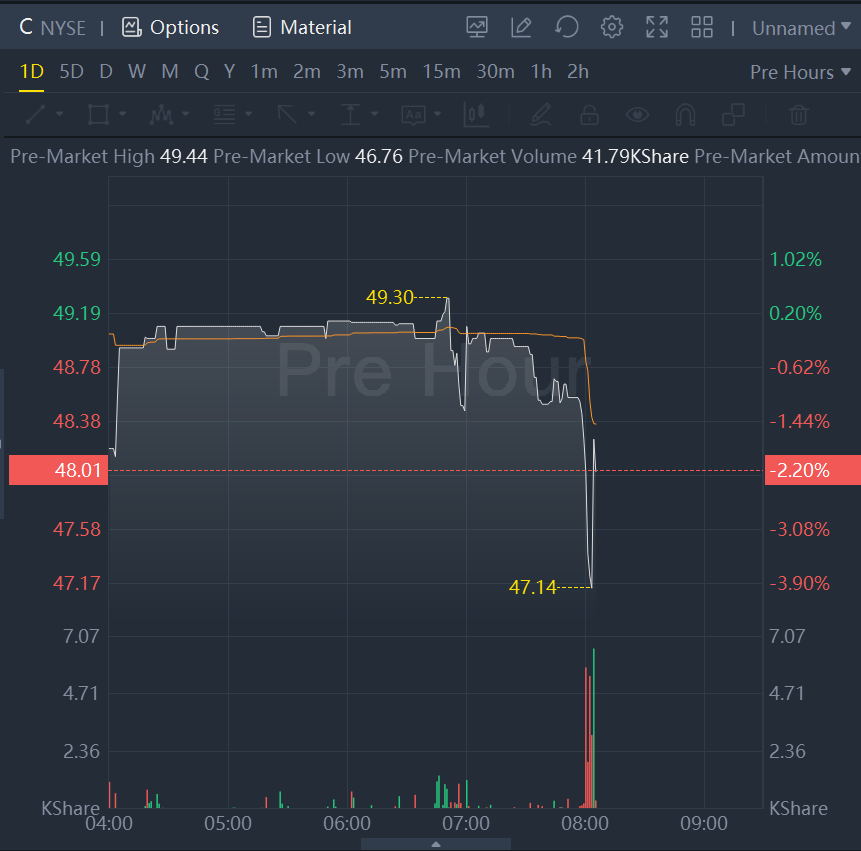Select the line drawing tool
Screen dimensions: 861x851
[x=35, y=115]
